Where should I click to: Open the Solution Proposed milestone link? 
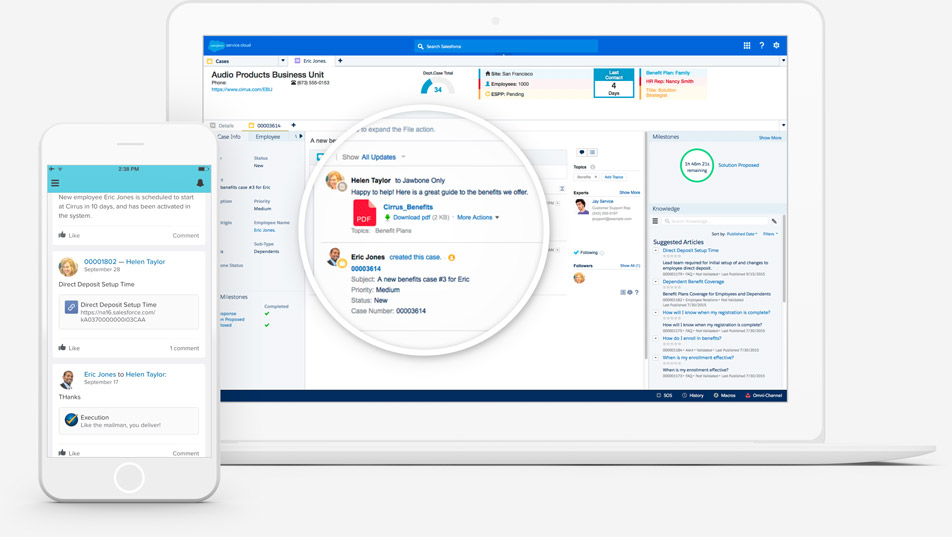coord(738,165)
